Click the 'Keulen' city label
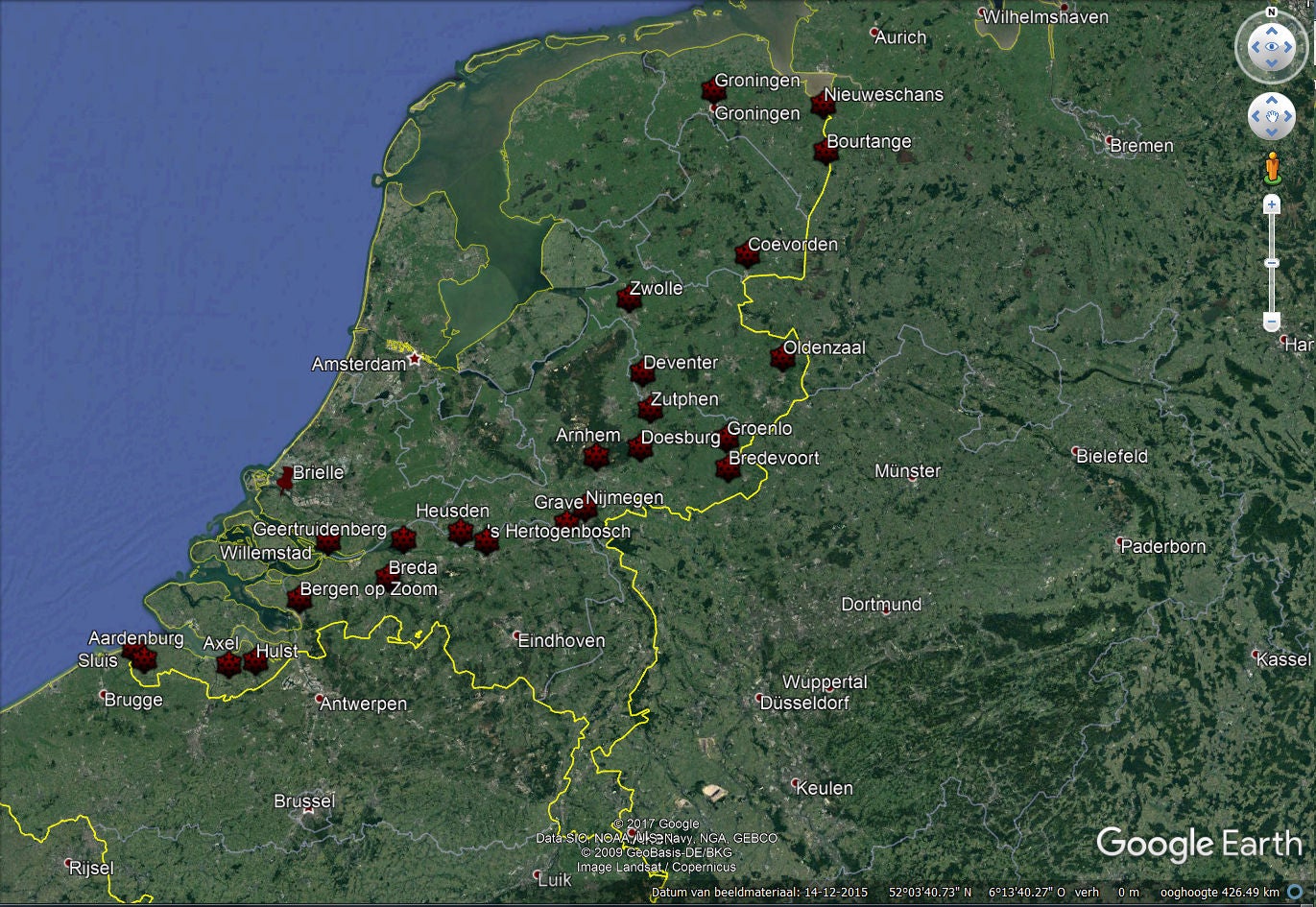 click(x=825, y=788)
